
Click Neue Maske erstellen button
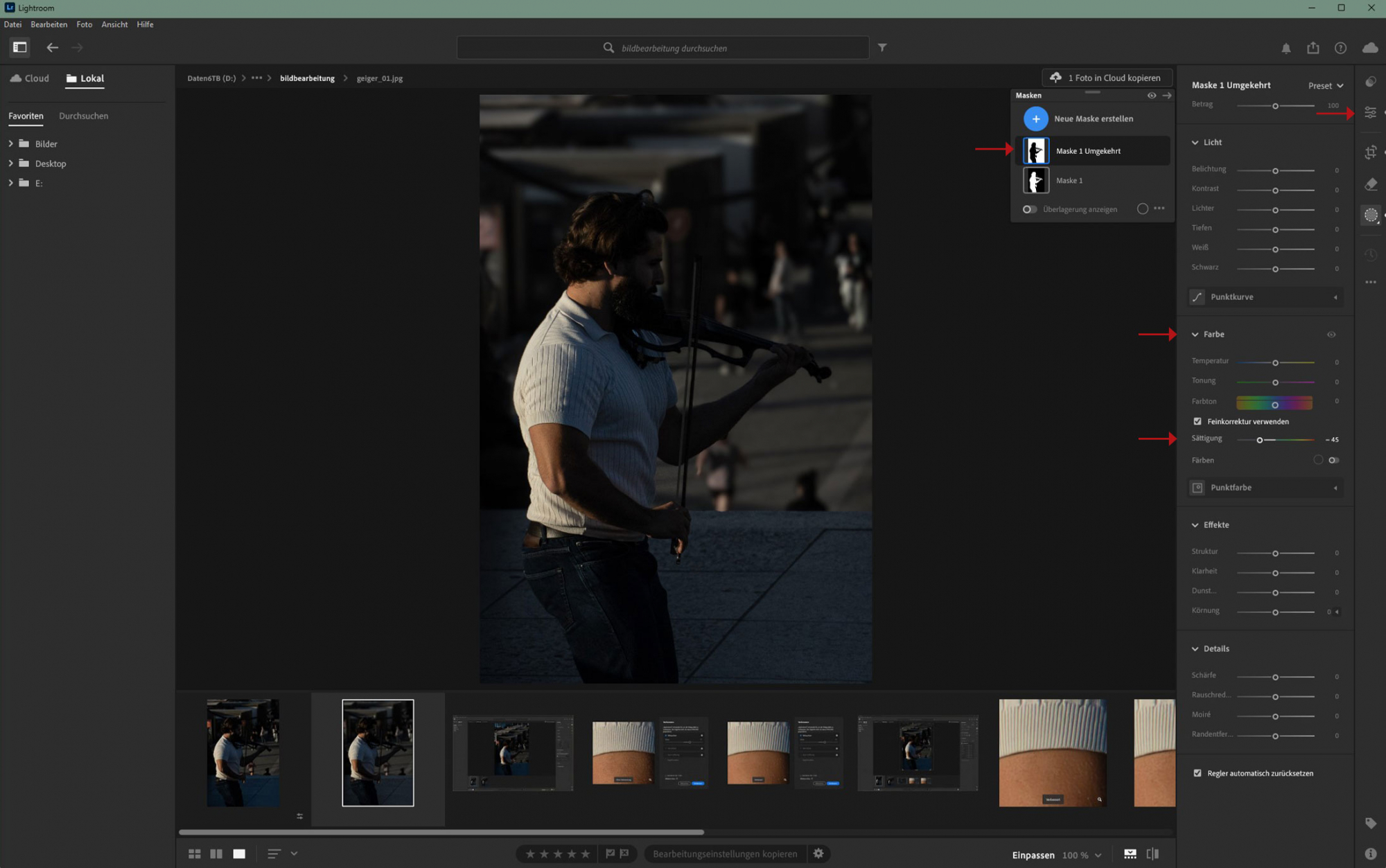(1035, 118)
